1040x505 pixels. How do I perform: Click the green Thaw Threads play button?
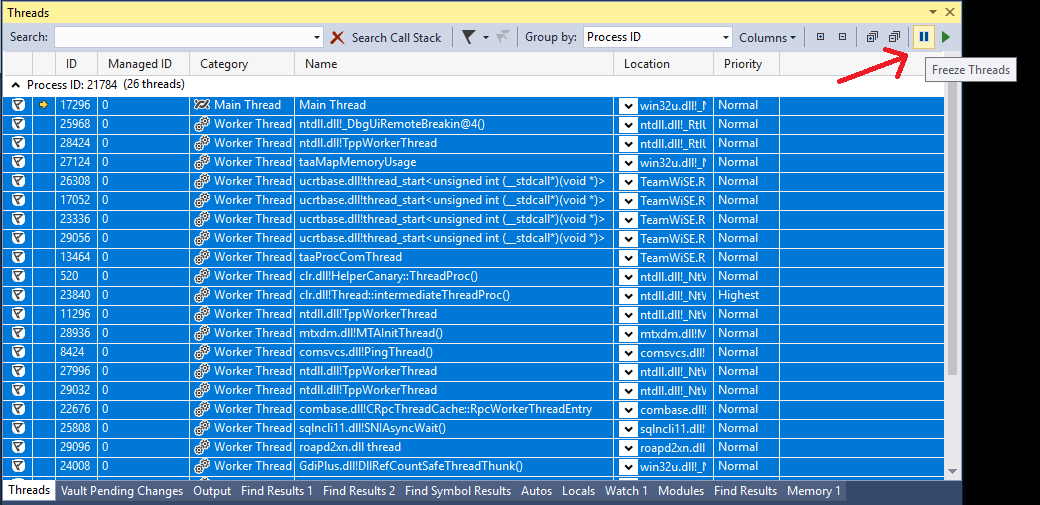click(946, 37)
